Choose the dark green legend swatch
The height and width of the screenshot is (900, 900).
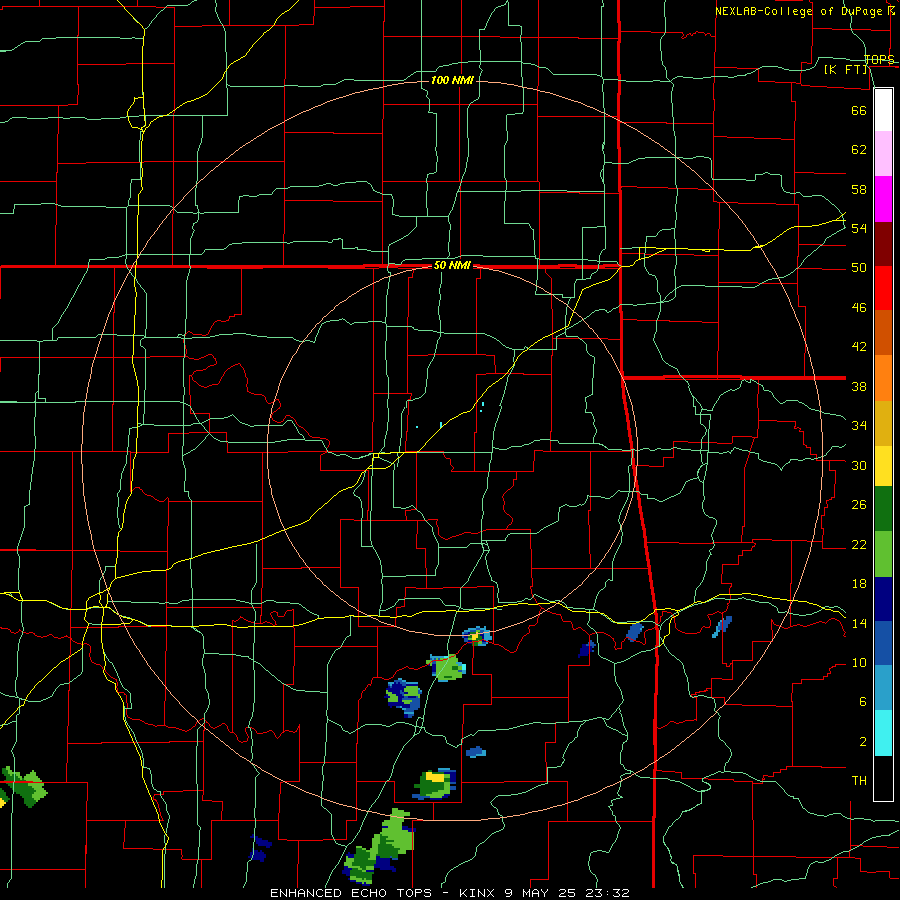coord(883,509)
